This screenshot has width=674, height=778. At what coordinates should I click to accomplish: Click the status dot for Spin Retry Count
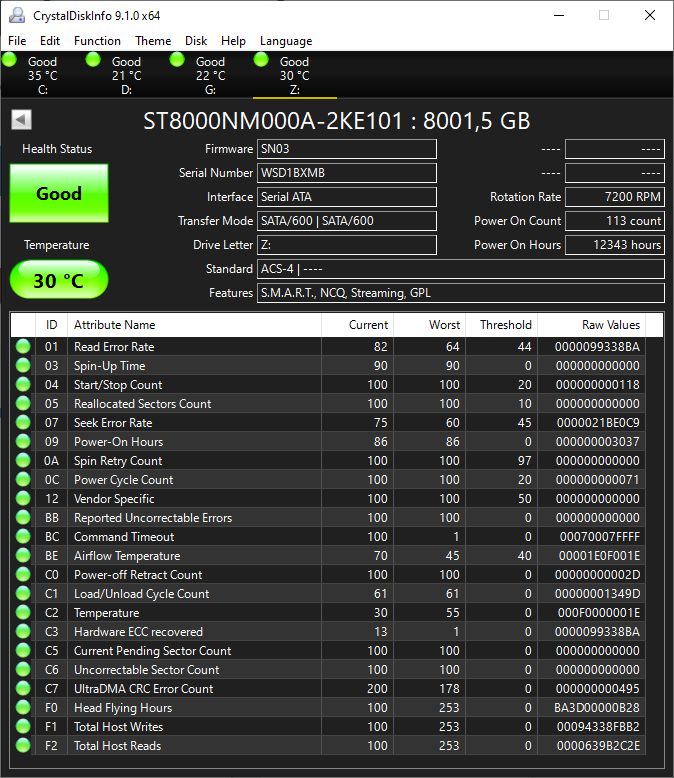pyautogui.click(x=23, y=460)
